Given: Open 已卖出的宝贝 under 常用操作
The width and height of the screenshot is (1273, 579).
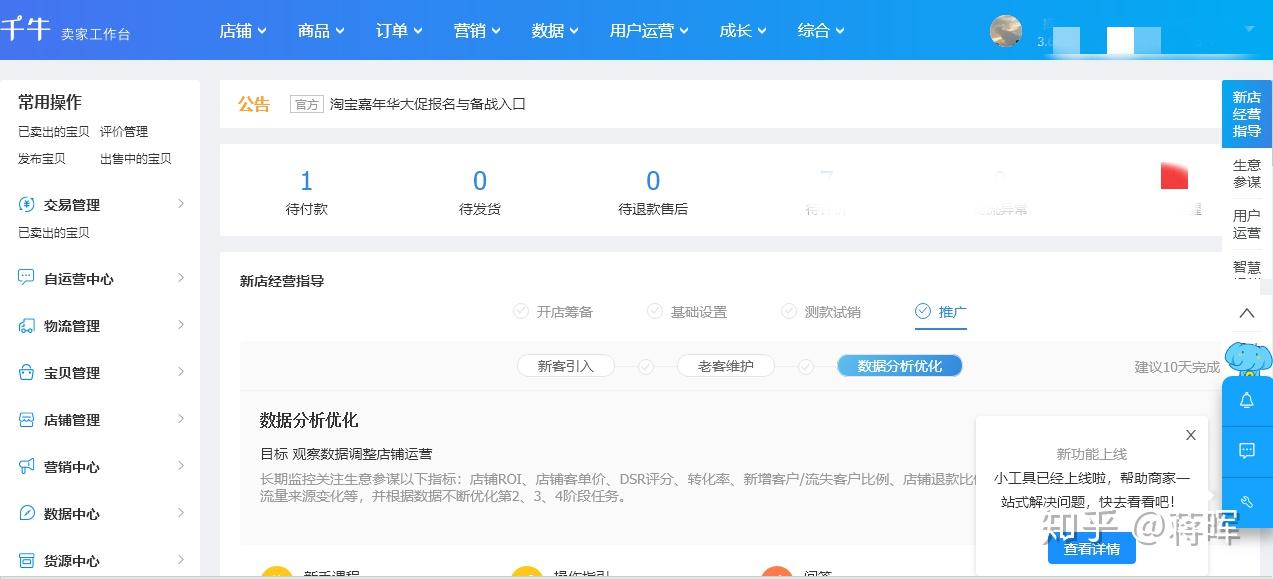Looking at the screenshot, I should click(x=54, y=131).
